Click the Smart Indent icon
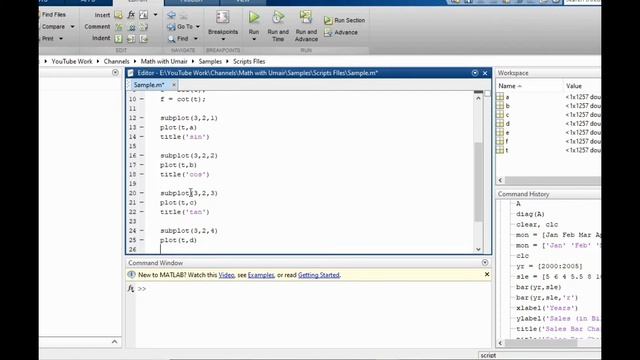This screenshot has height=360, width=640. coord(118,39)
